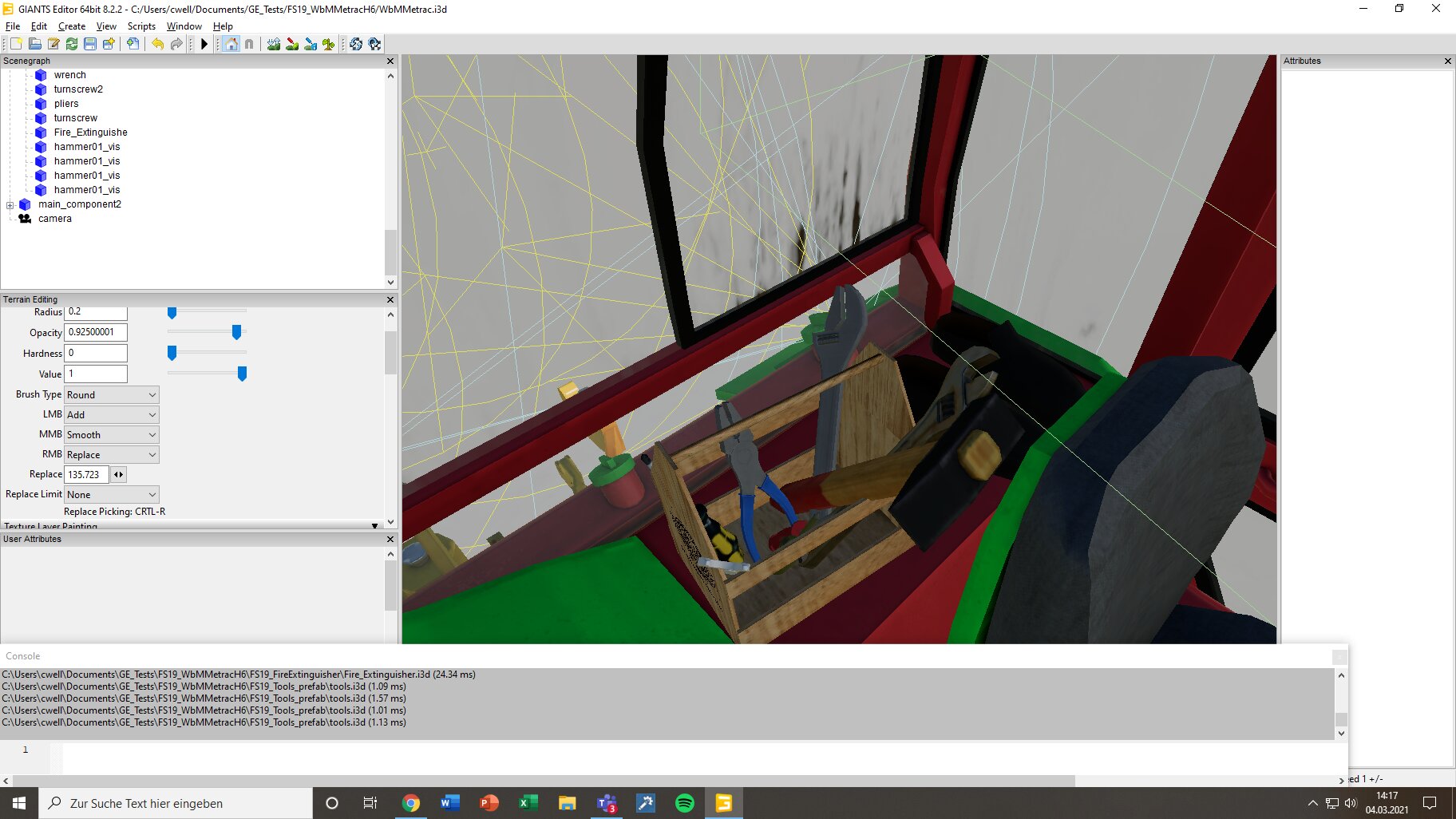The width and height of the screenshot is (1456, 819).
Task: Close the Terrain Editing panel
Action: pyautogui.click(x=390, y=300)
